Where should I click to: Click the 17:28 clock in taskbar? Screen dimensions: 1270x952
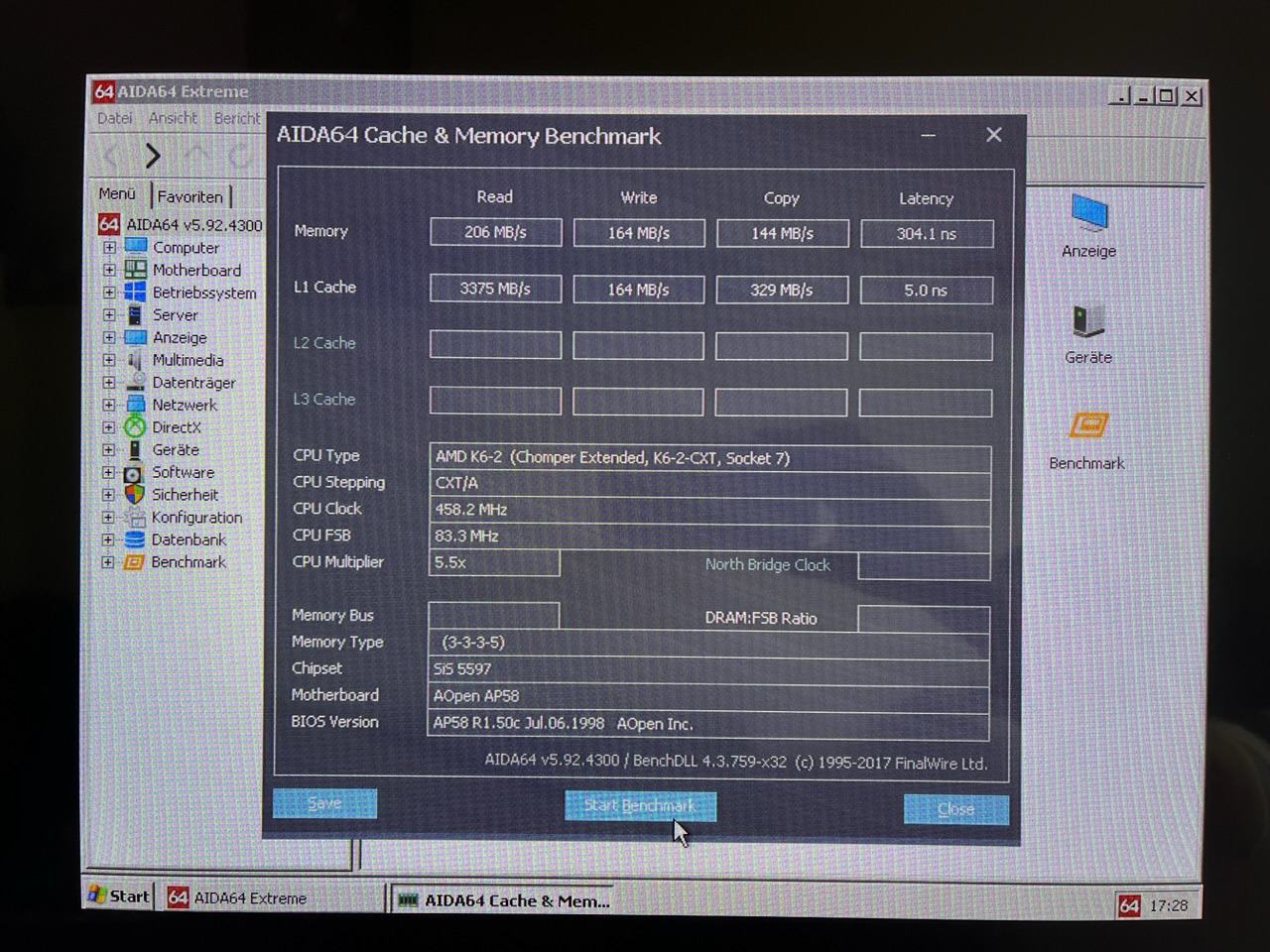coord(1169,905)
